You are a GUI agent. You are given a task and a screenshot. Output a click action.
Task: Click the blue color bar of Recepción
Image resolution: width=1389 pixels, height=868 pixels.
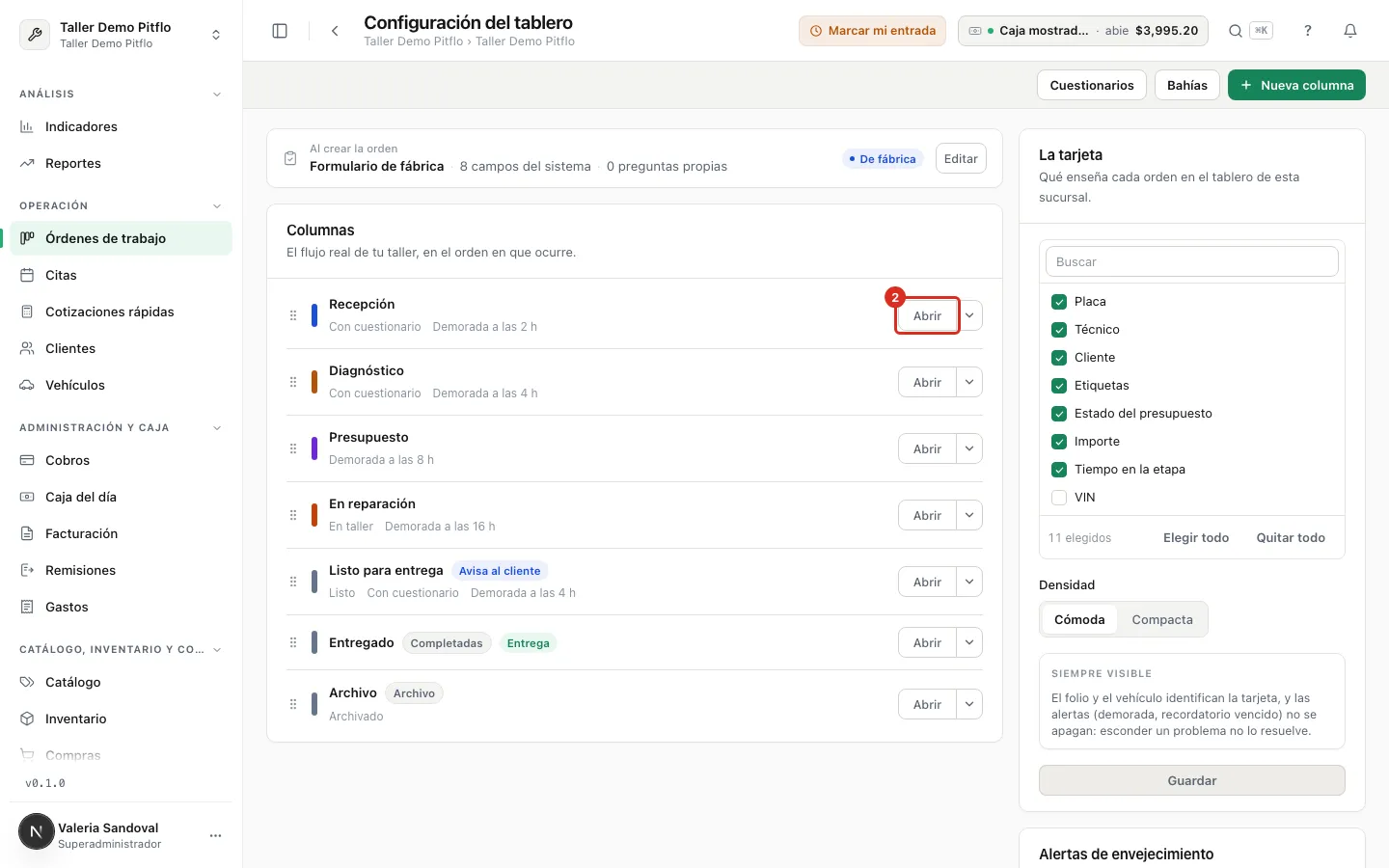point(314,315)
